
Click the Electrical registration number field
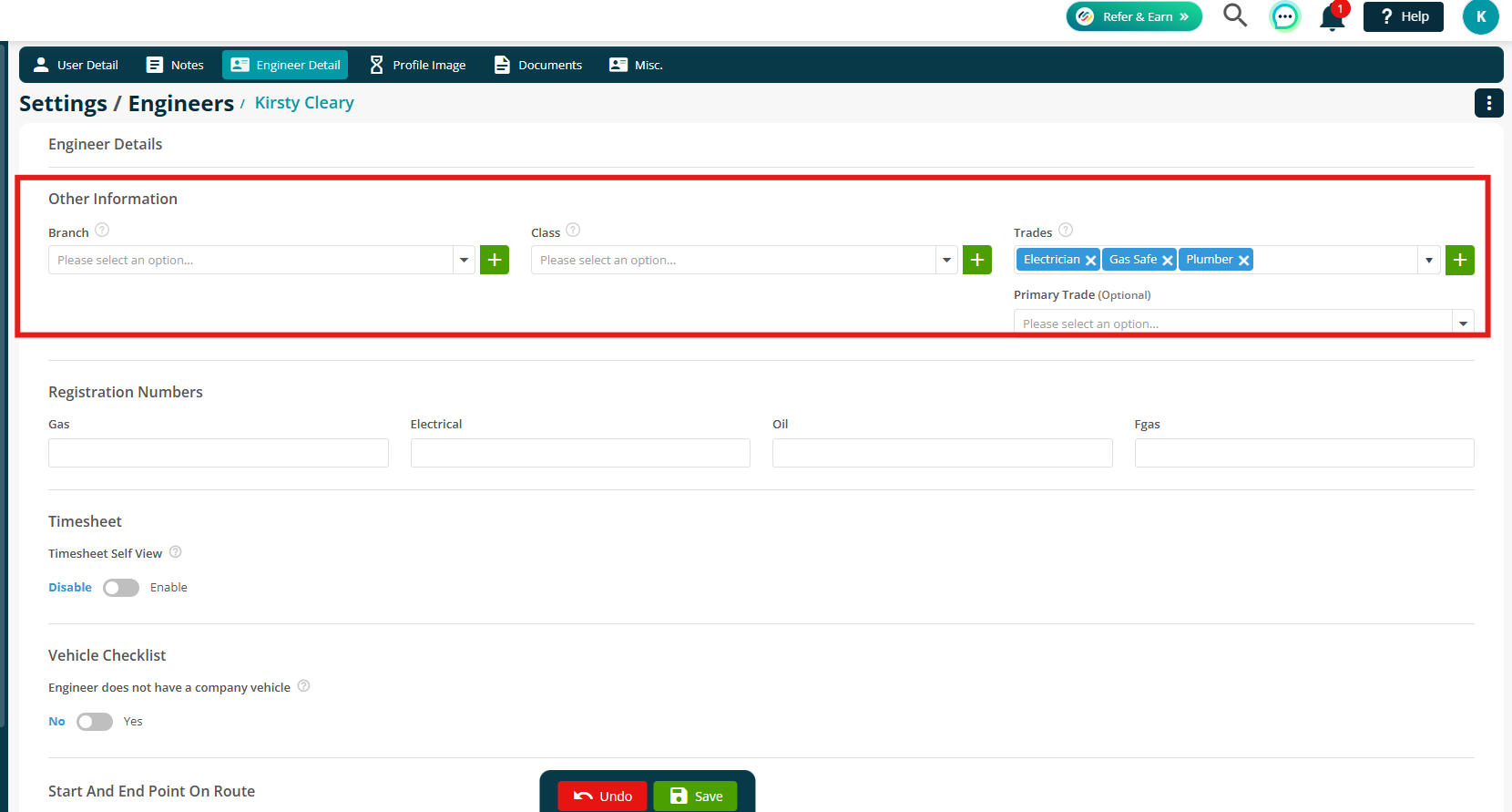click(x=580, y=453)
